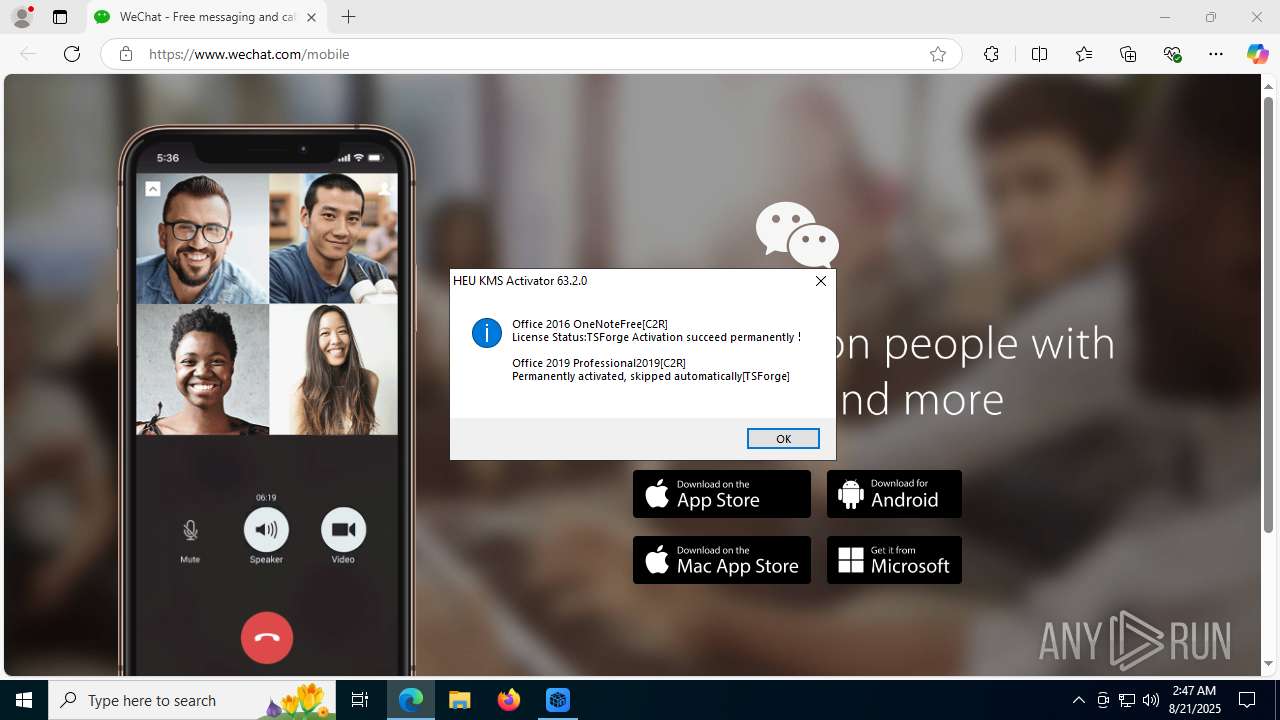
Task: Switch to HEU KMS Activator taskbar icon
Action: [558, 700]
